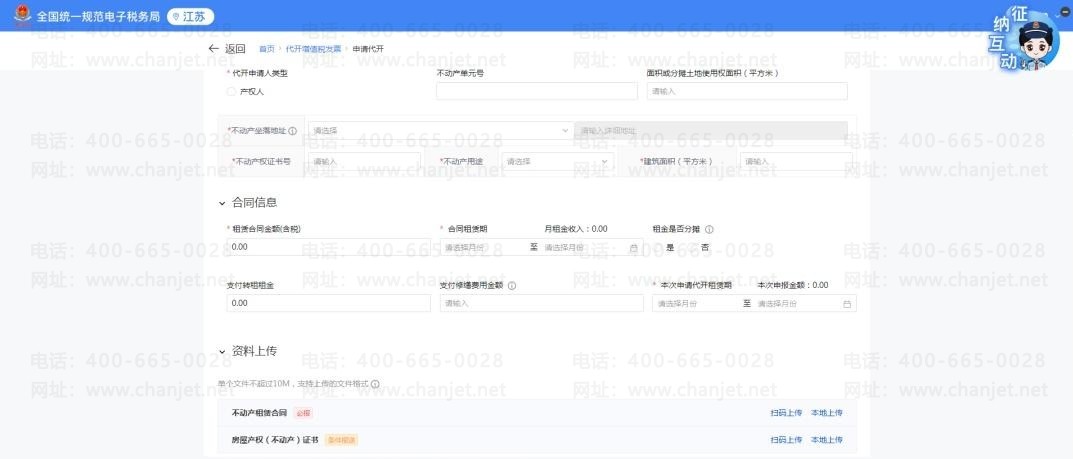Open the info icon beside 支付修缮费用金额
Screen dimensions: 1073x459
(511, 286)
